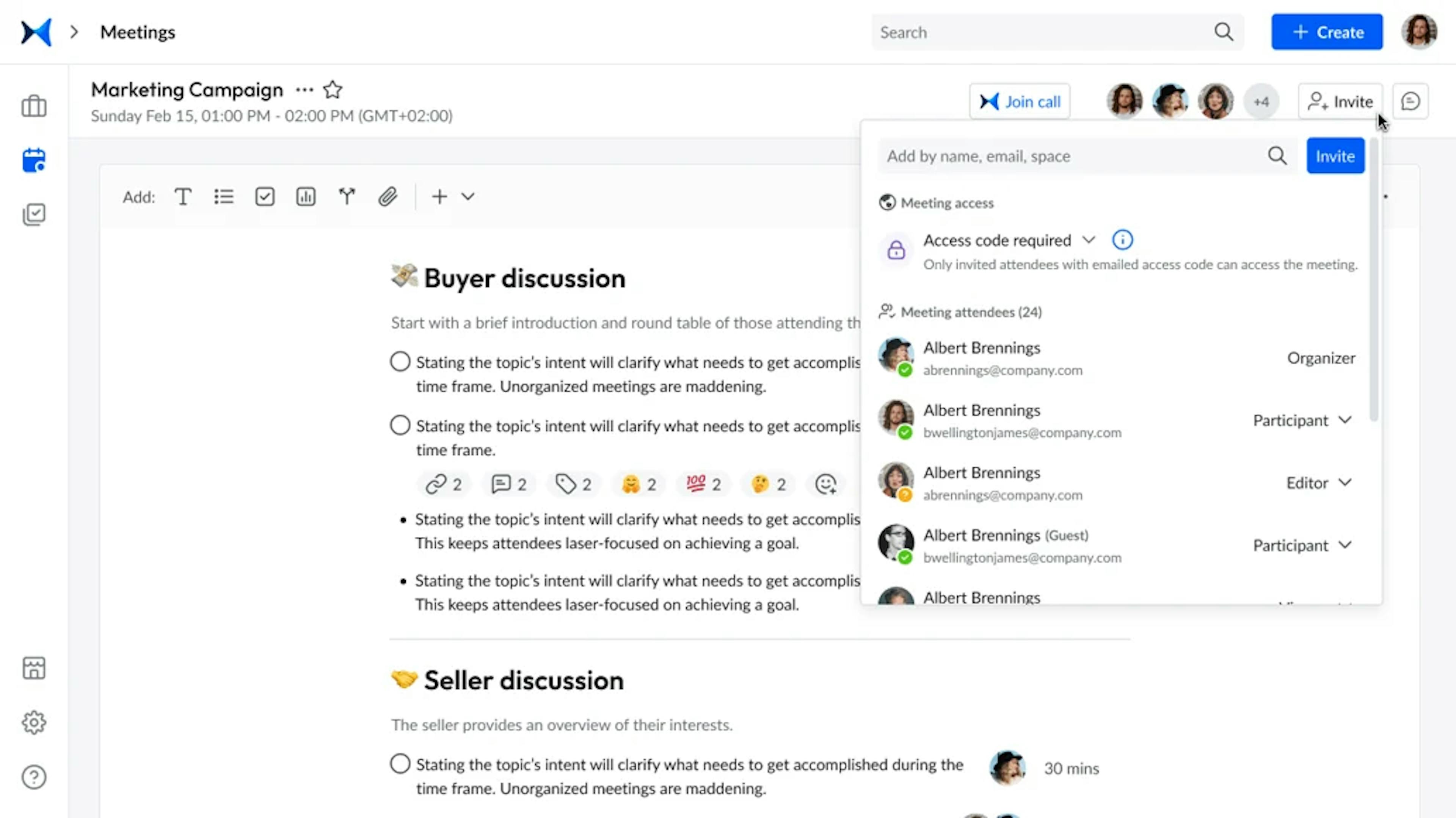
Task: Click the text formatting icon in toolbar
Action: click(x=183, y=197)
